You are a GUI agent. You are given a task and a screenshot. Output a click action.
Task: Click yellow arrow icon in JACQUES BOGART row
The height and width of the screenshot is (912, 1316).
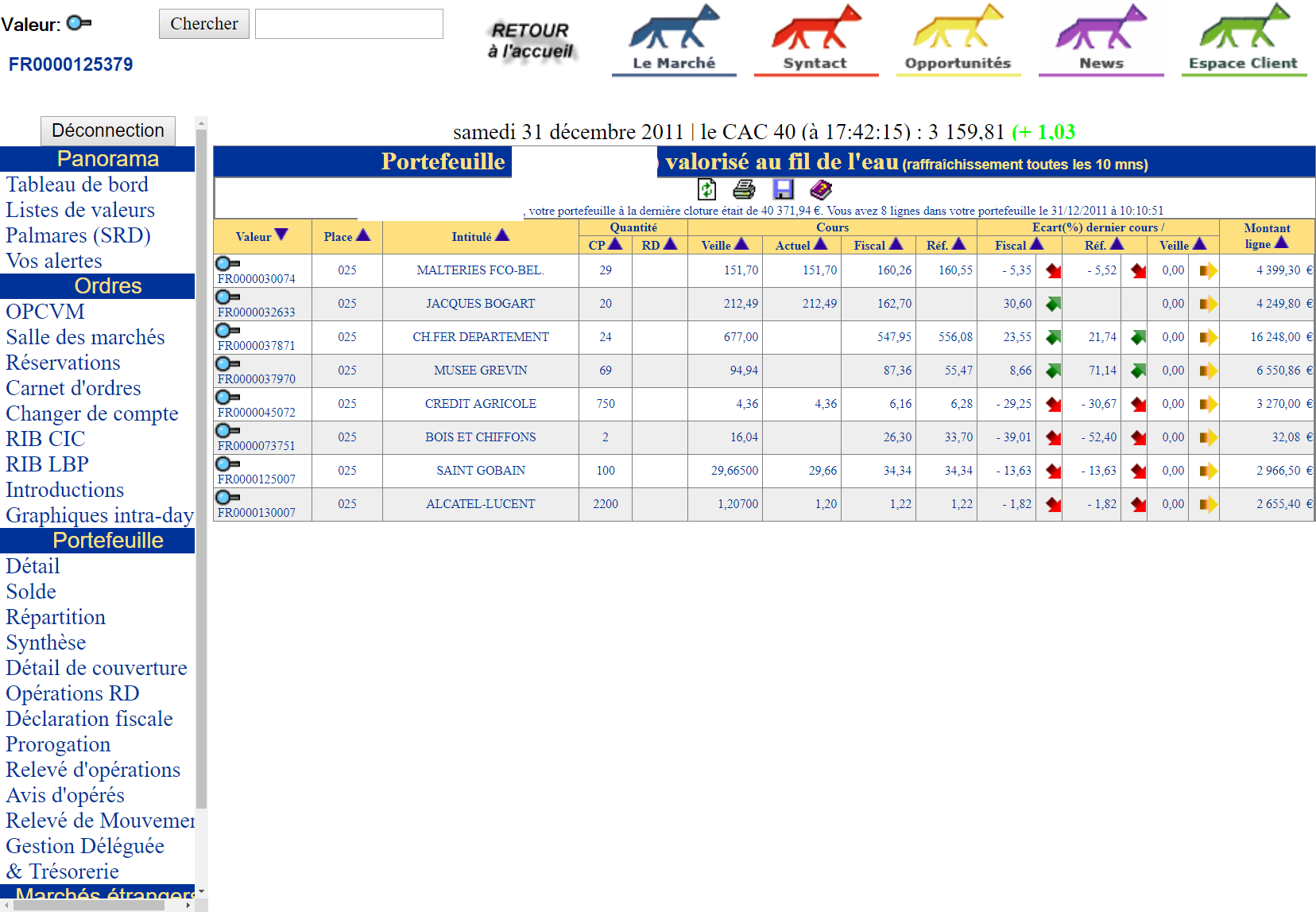point(1208,304)
